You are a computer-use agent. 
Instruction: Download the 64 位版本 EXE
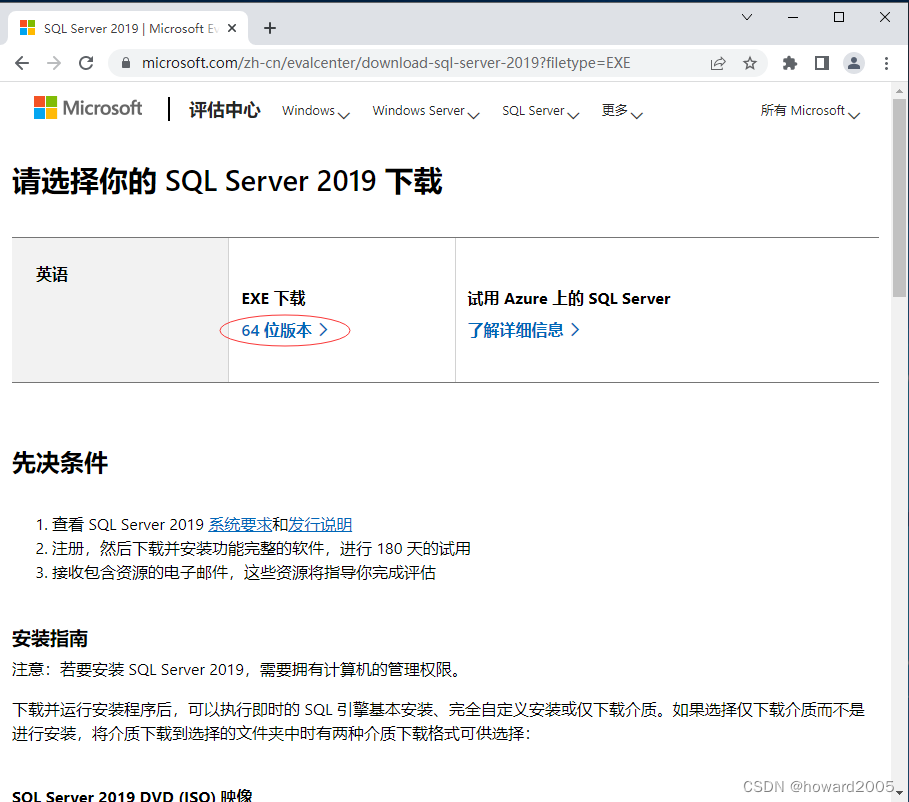tap(285, 331)
